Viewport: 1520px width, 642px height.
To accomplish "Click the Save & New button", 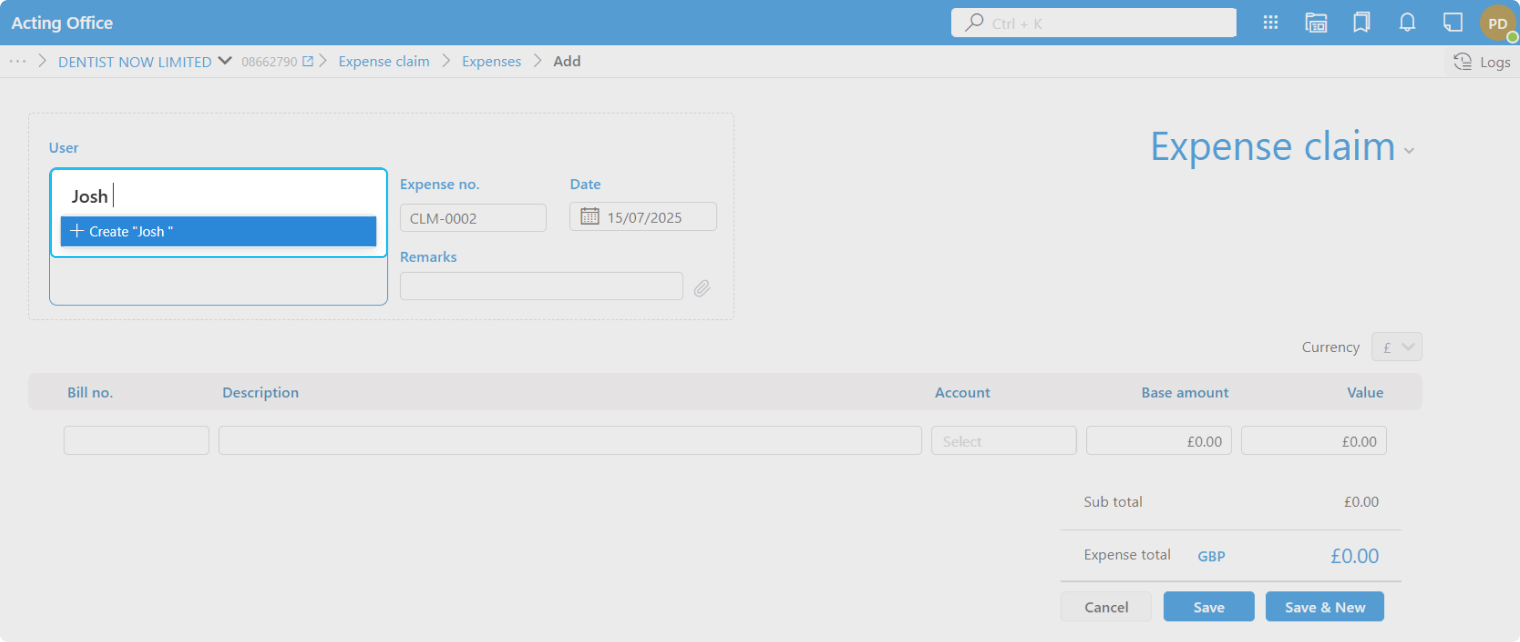I will [x=1324, y=607].
